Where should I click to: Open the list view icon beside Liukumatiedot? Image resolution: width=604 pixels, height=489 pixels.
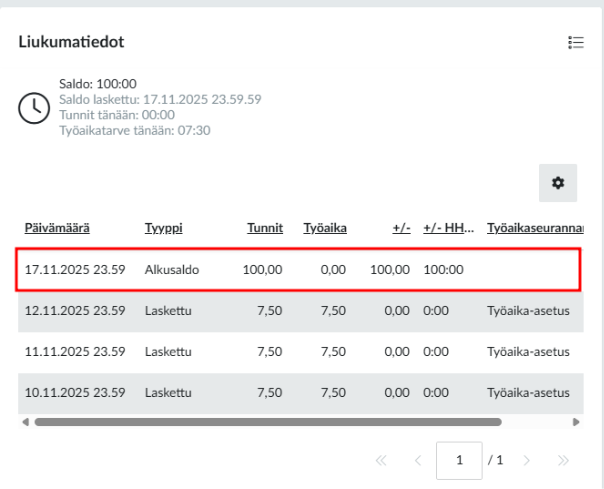pyautogui.click(x=575, y=42)
